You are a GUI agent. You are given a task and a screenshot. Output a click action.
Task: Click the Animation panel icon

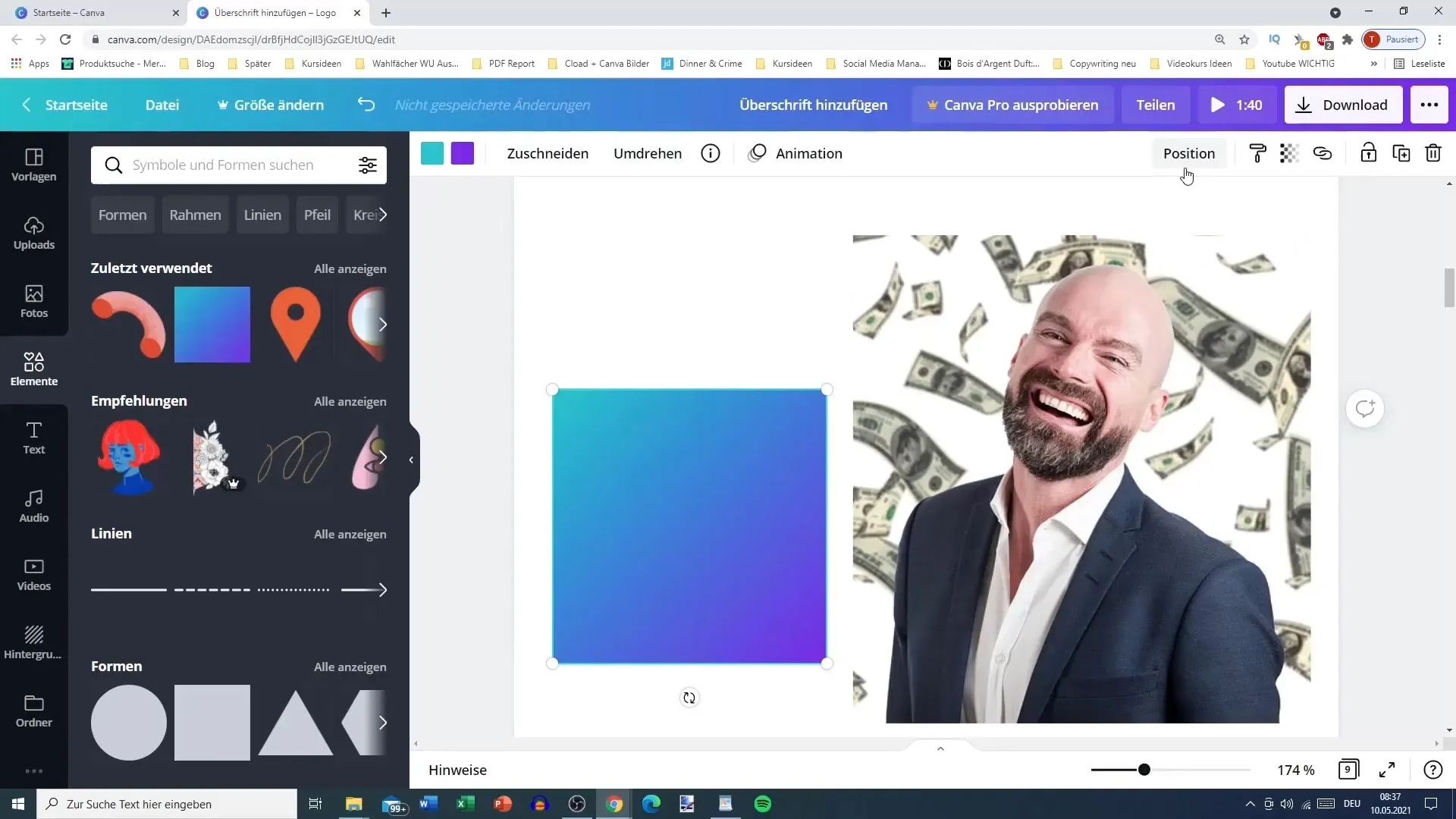(758, 153)
